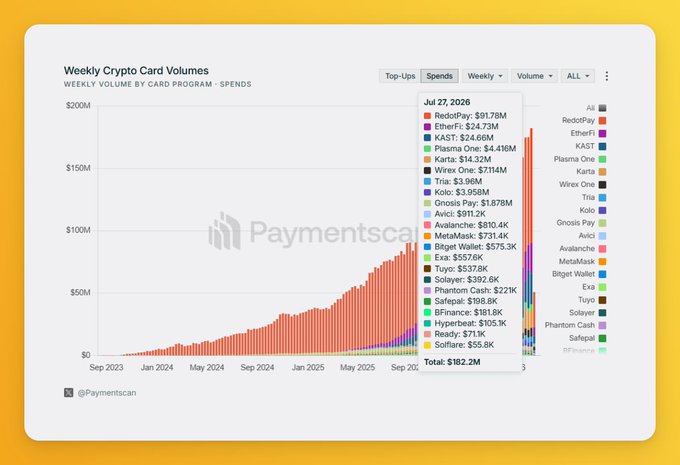680x465 pixels.
Task: Toggle Wirex One in the legend
Action: (582, 185)
